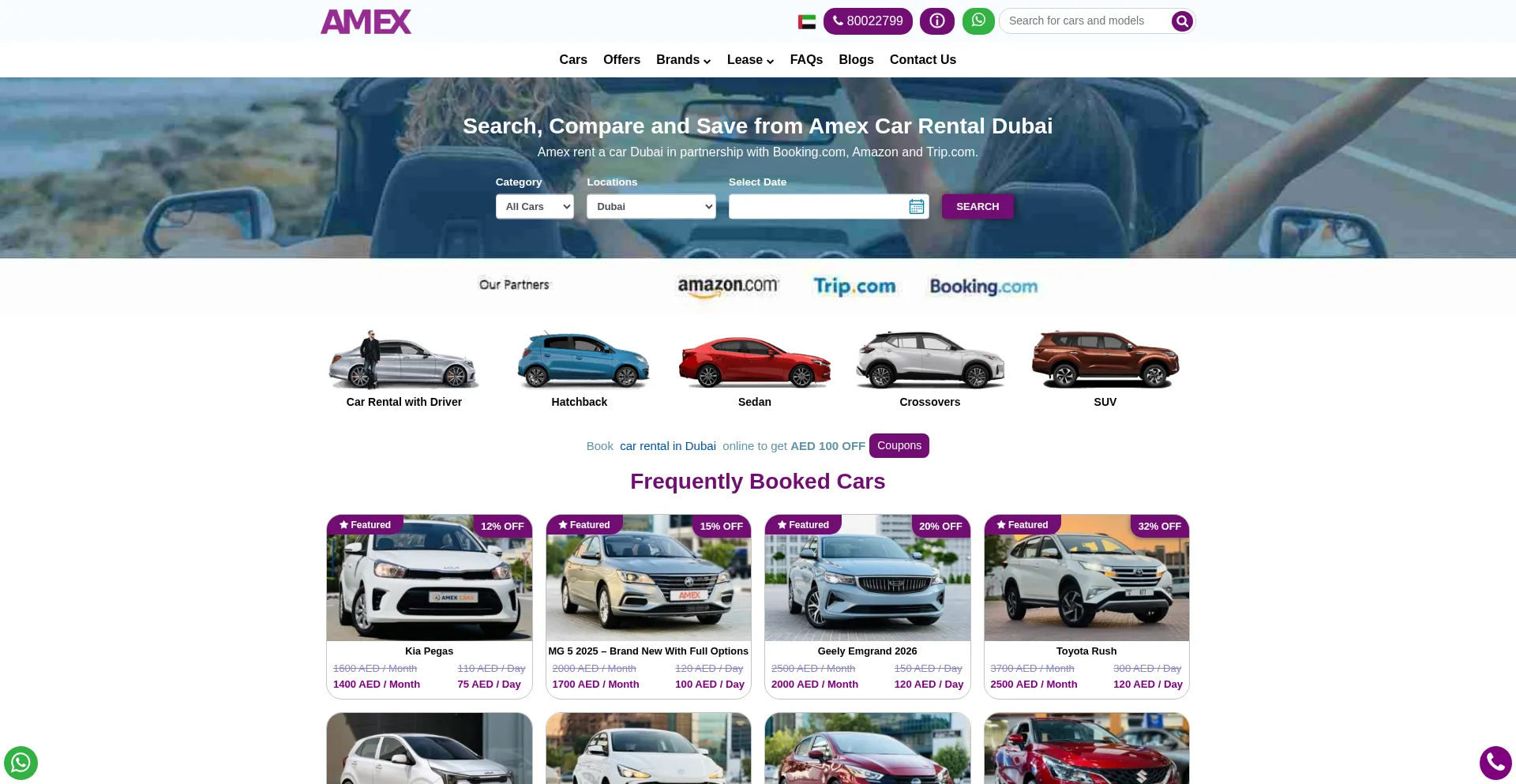
Task: Call the 80022799 phone button
Action: coord(868,21)
